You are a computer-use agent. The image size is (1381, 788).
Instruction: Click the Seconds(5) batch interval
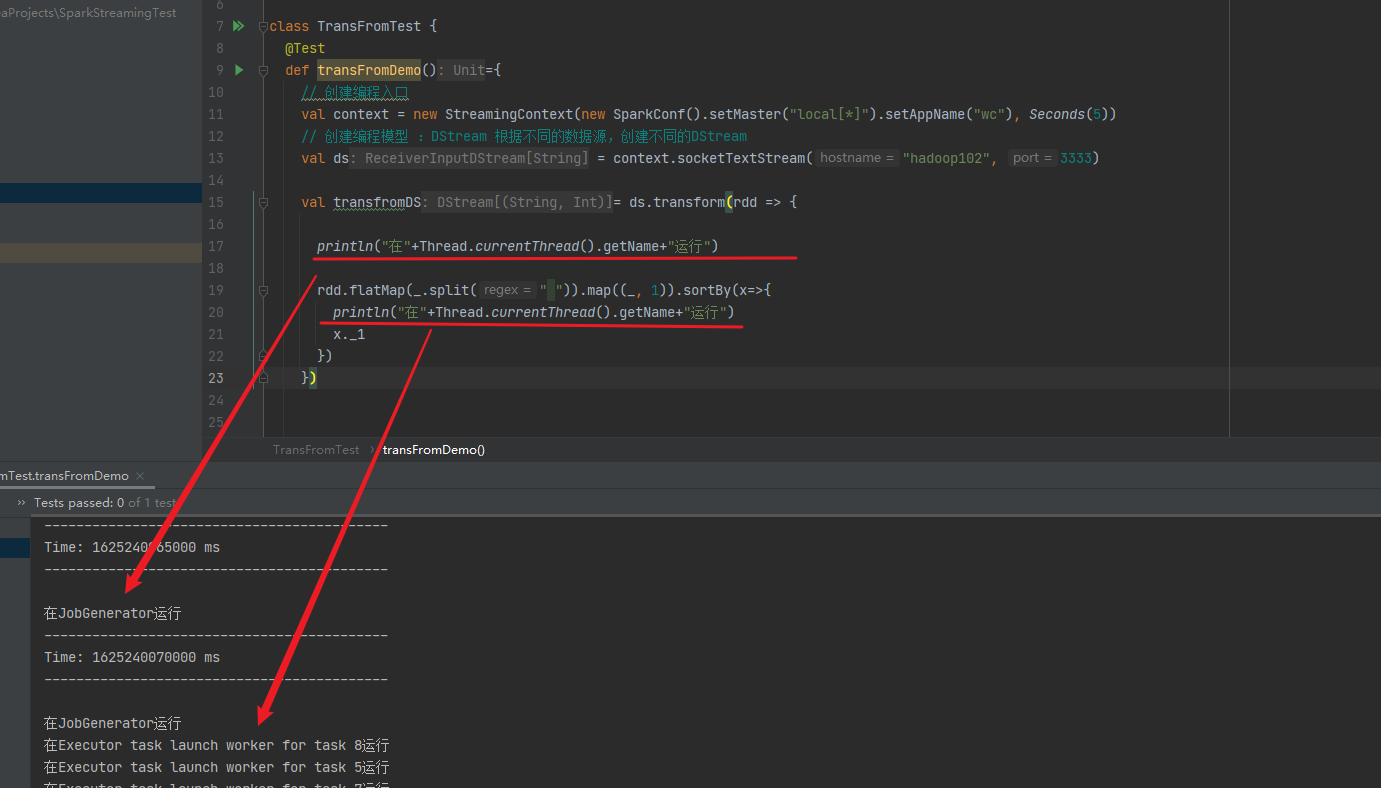(x=1069, y=114)
